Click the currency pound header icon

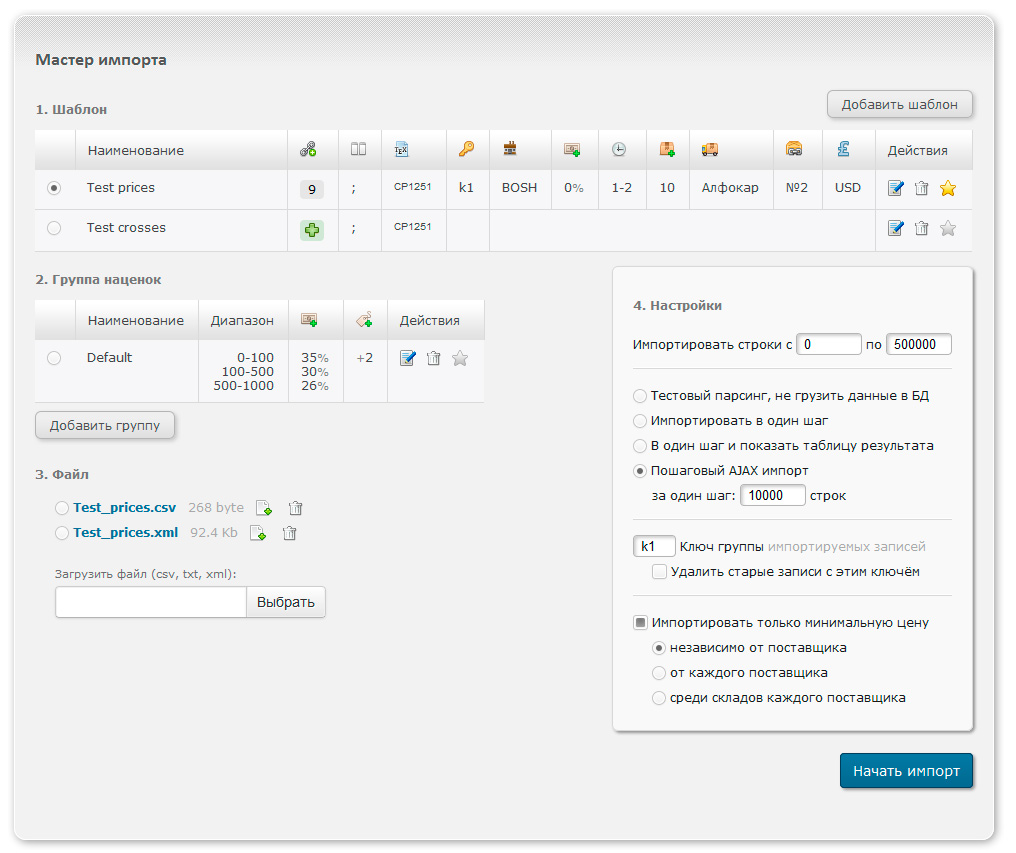843,149
